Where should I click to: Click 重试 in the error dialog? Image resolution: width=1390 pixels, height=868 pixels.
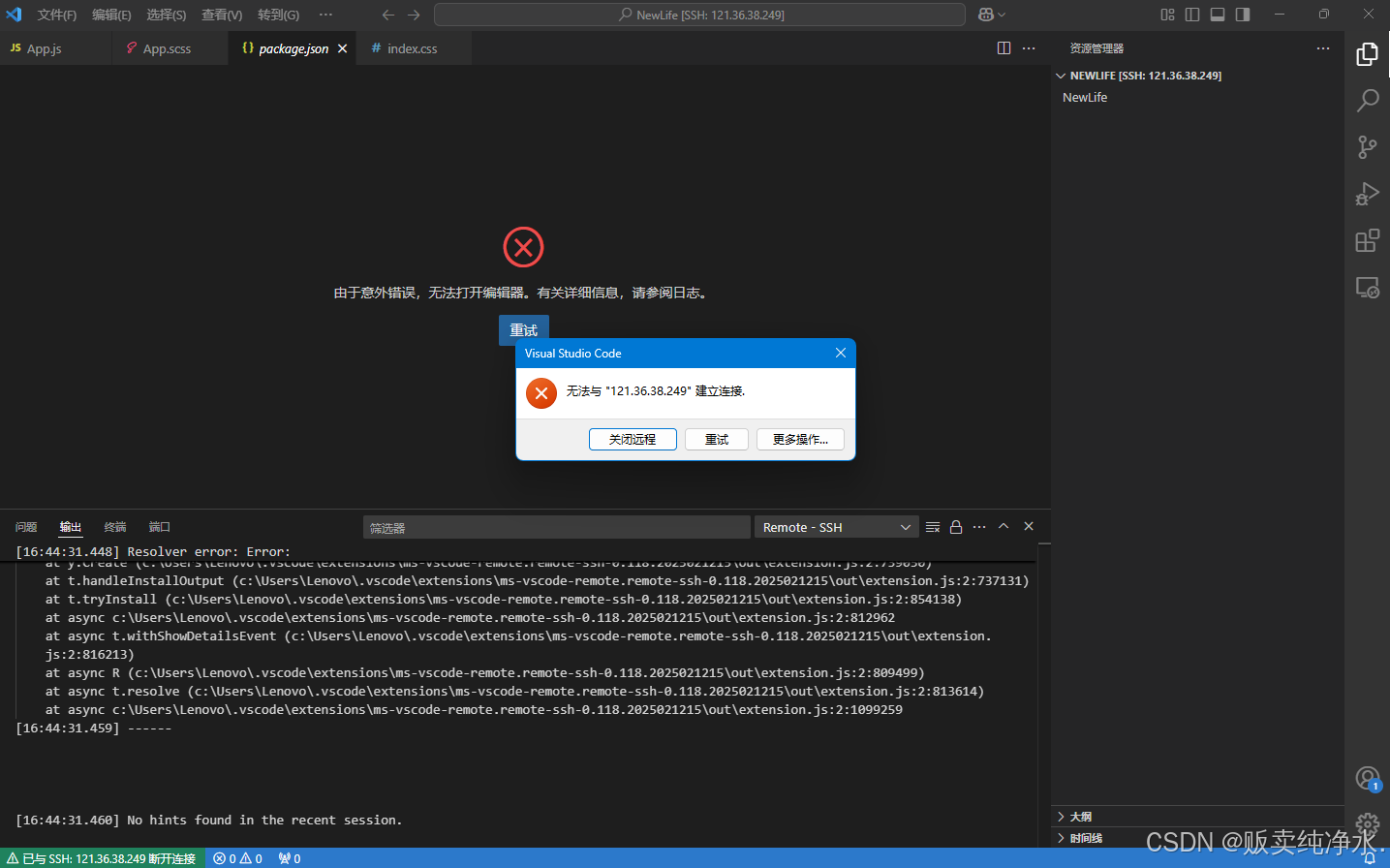[x=717, y=440]
